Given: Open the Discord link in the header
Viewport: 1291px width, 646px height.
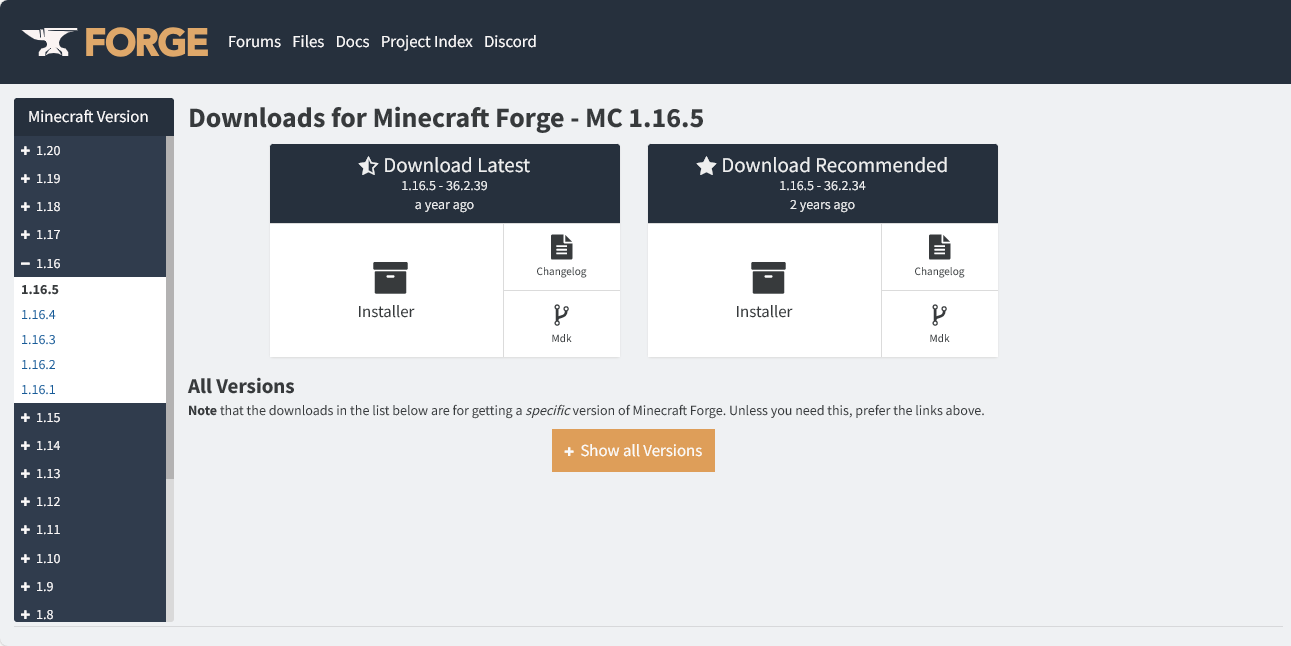Looking at the screenshot, I should [x=510, y=42].
